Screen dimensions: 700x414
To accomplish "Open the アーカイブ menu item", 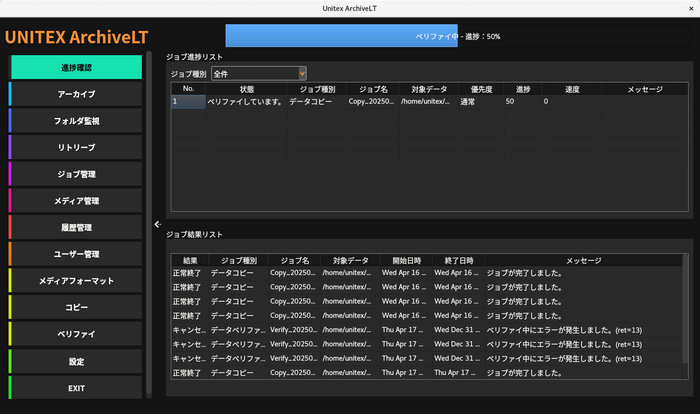I will pyautogui.click(x=76, y=94).
